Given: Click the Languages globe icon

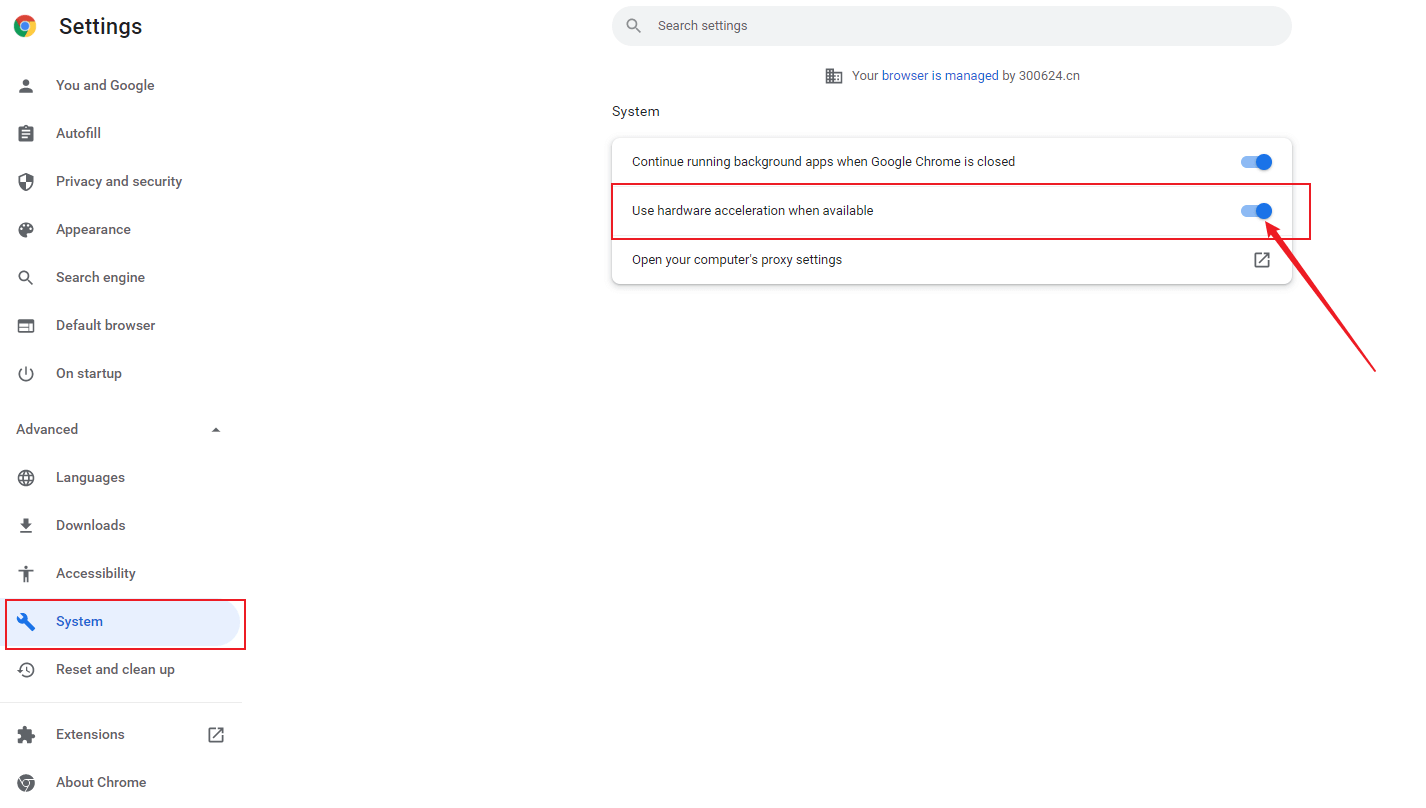Looking at the screenshot, I should (x=26, y=478).
